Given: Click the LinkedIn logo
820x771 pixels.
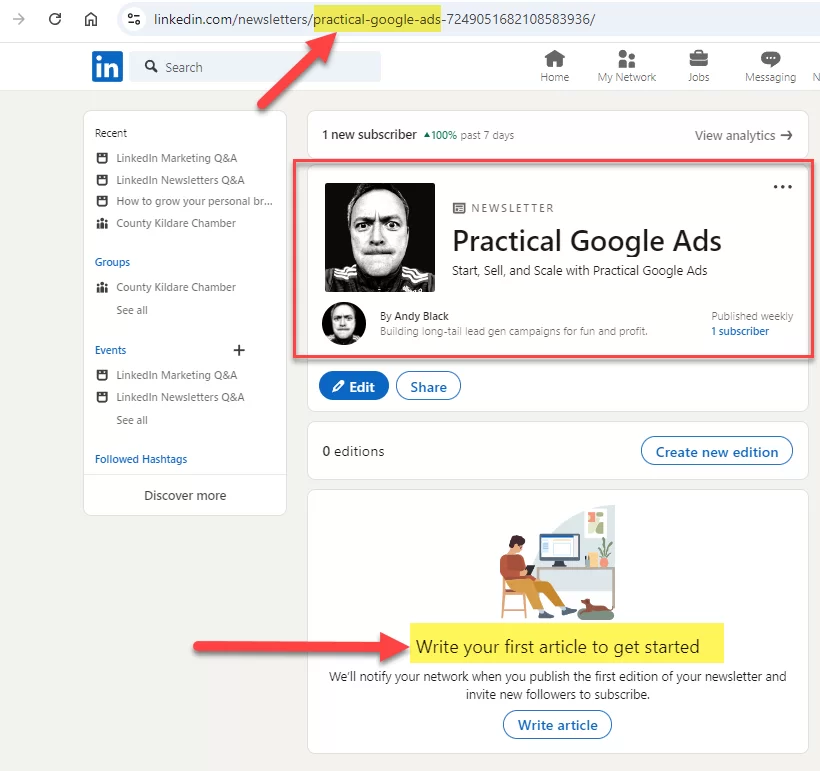Looking at the screenshot, I should point(107,66).
